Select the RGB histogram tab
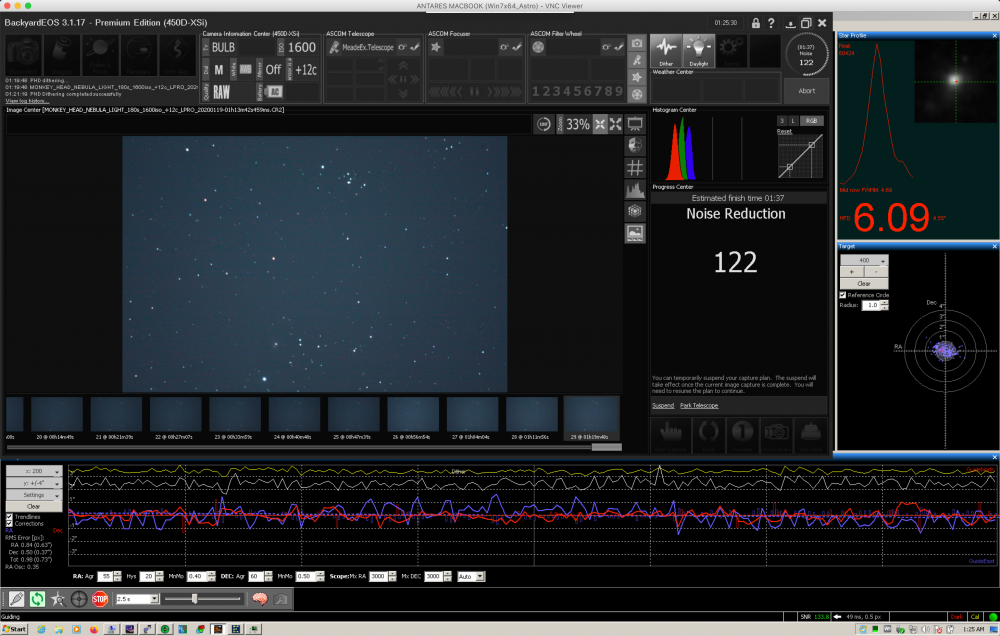Image resolution: width=1000 pixels, height=636 pixels. [x=812, y=121]
